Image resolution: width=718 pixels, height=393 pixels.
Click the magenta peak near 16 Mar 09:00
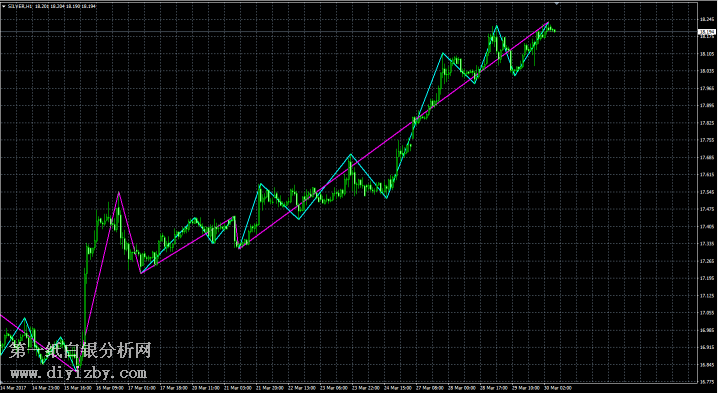[x=119, y=193]
